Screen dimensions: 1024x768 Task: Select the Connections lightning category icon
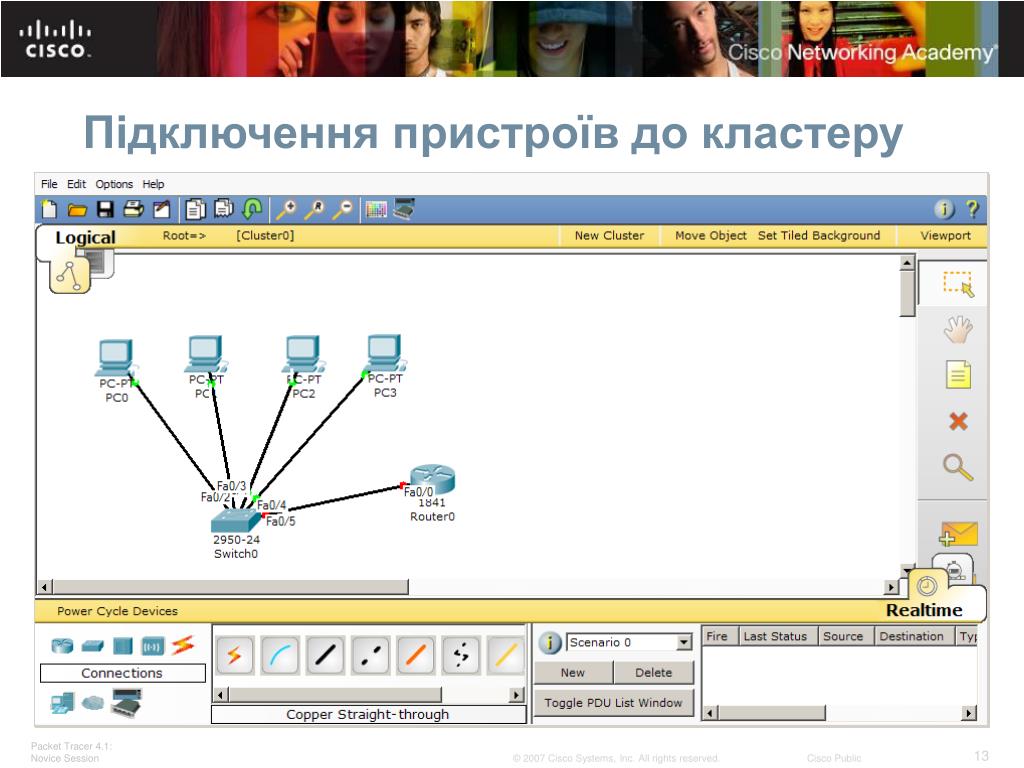[x=184, y=645]
